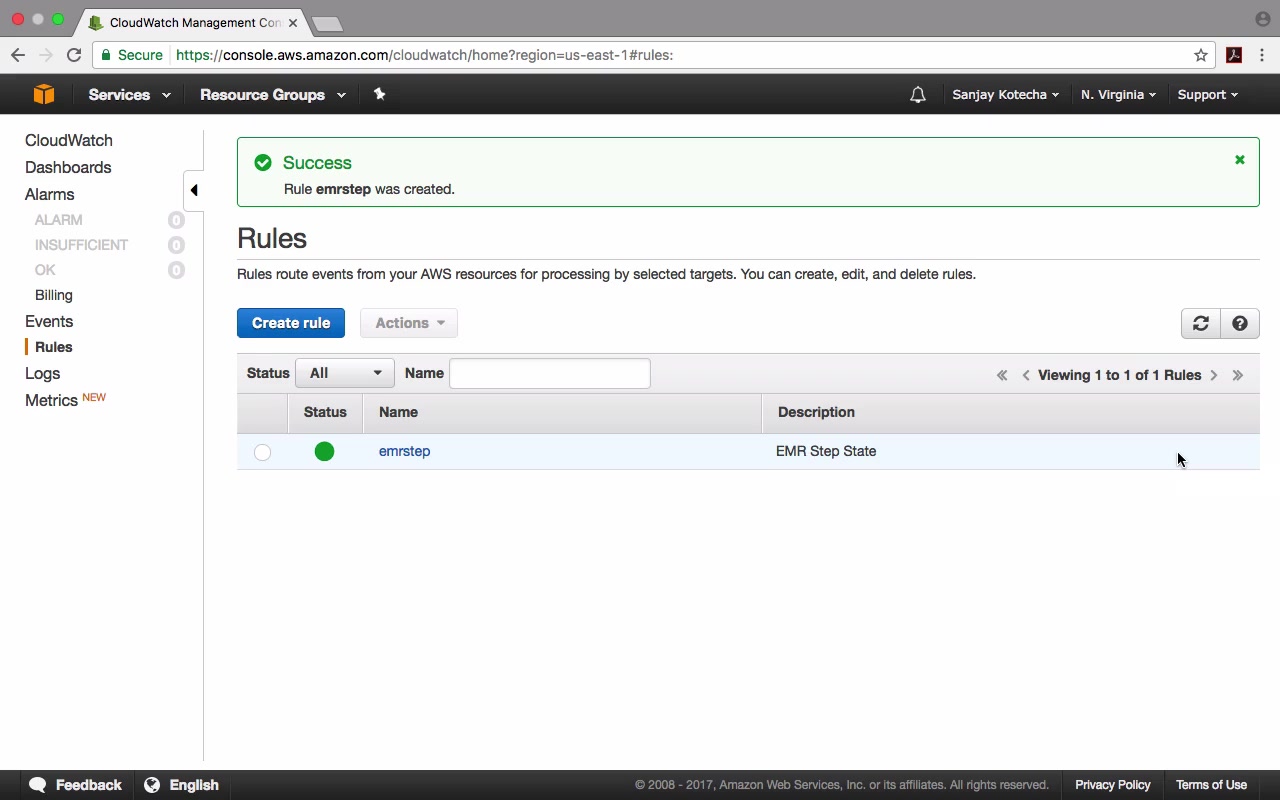The width and height of the screenshot is (1280, 800).
Task: Click the browser forward arrow
Action: click(x=45, y=55)
